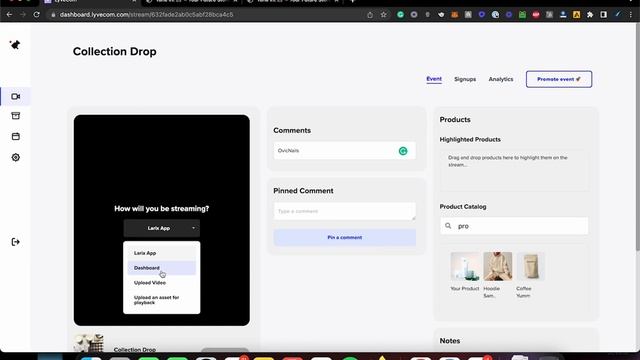
Task: Click the green Grammarly extension in toolbar
Action: (400, 15)
